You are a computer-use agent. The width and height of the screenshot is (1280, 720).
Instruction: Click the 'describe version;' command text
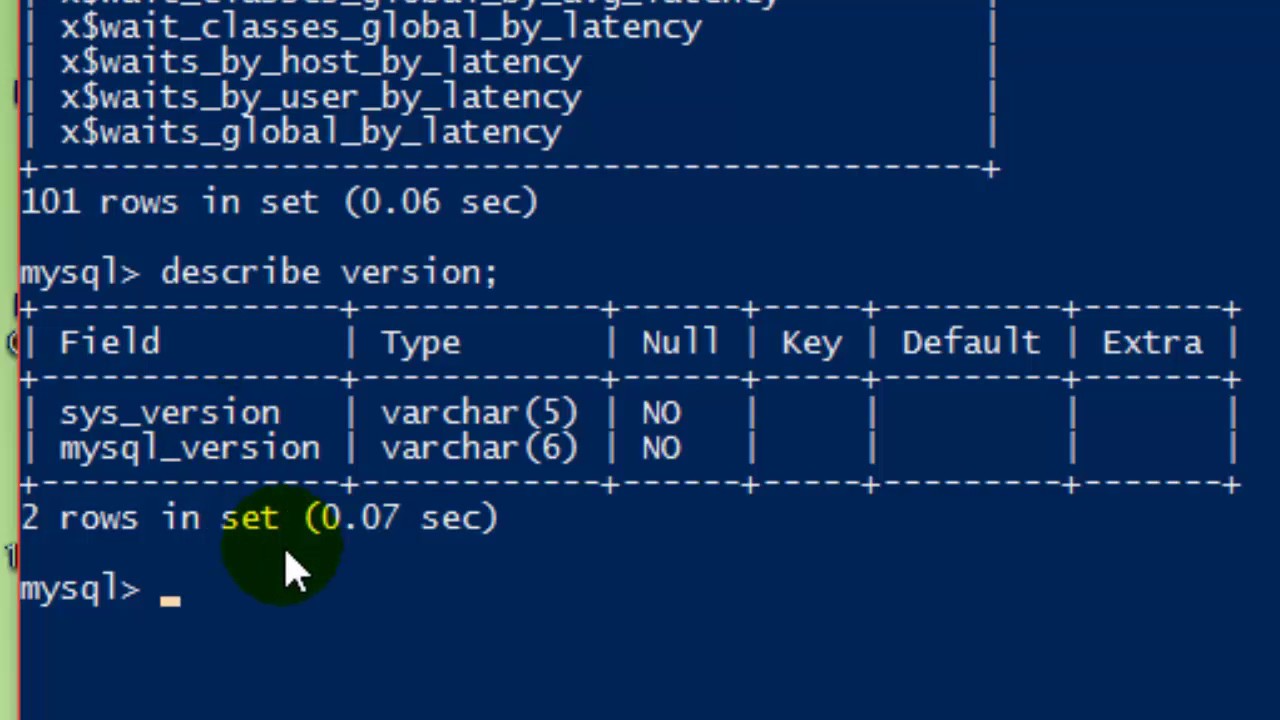tap(329, 273)
